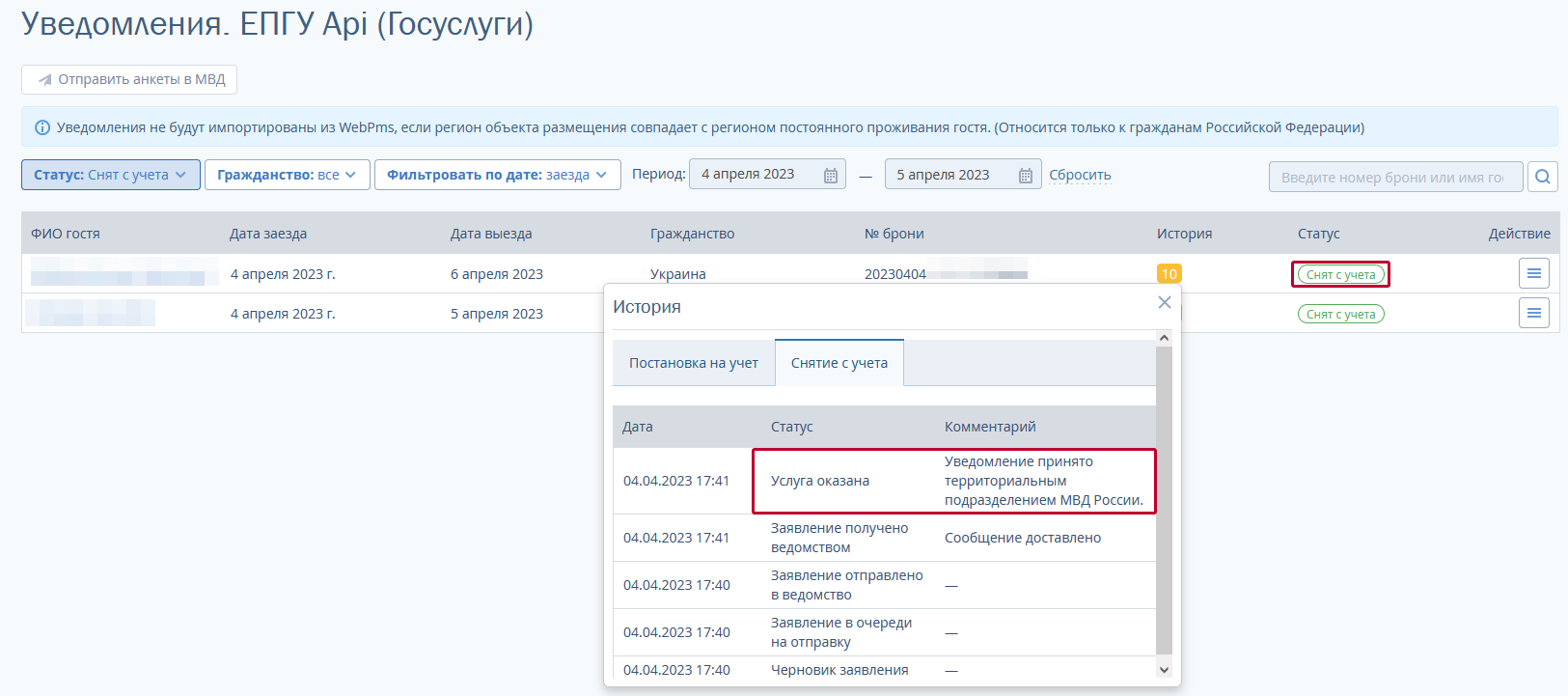Switch to Постановка на учет tab
Screen dimensions: 1568x696
(693, 363)
